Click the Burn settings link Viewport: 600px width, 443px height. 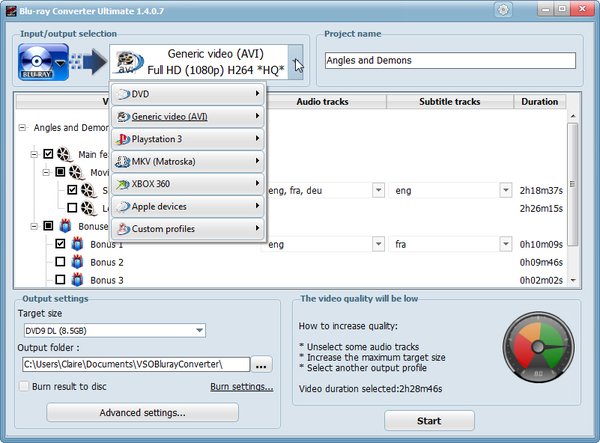(x=241, y=386)
